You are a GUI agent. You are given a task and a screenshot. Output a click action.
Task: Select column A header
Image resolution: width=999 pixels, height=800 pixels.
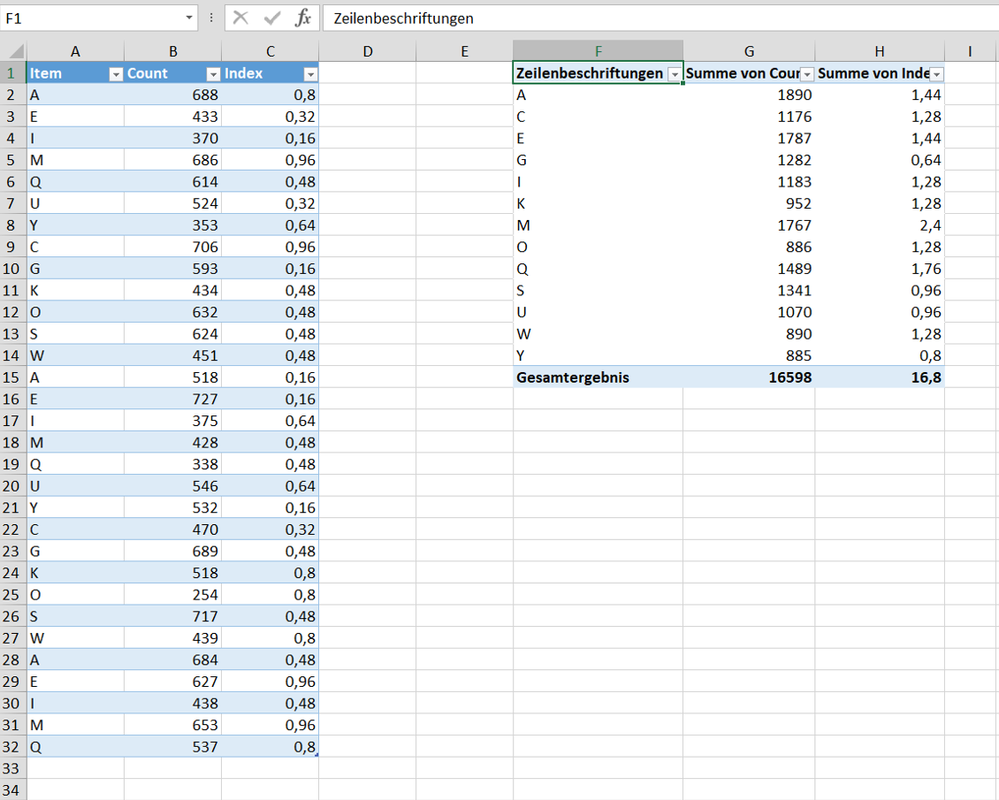75,51
